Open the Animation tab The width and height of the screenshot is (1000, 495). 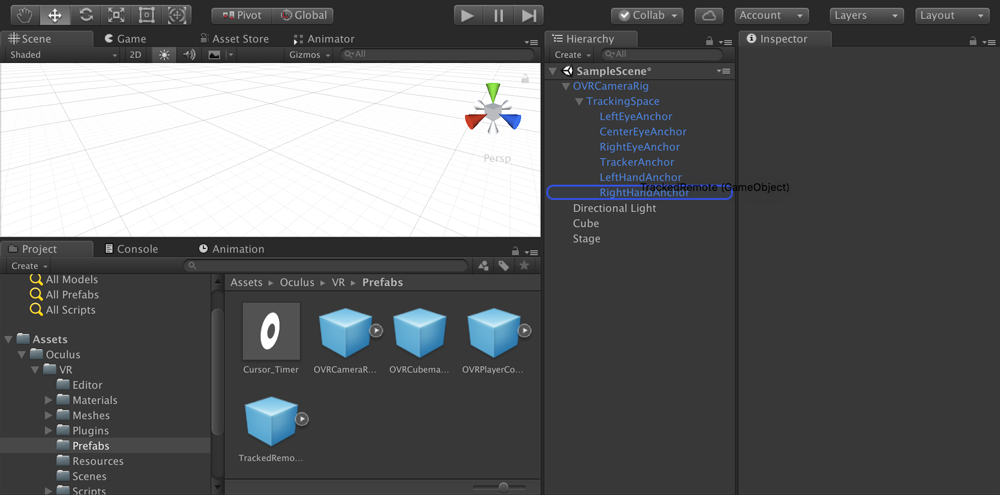click(231, 249)
